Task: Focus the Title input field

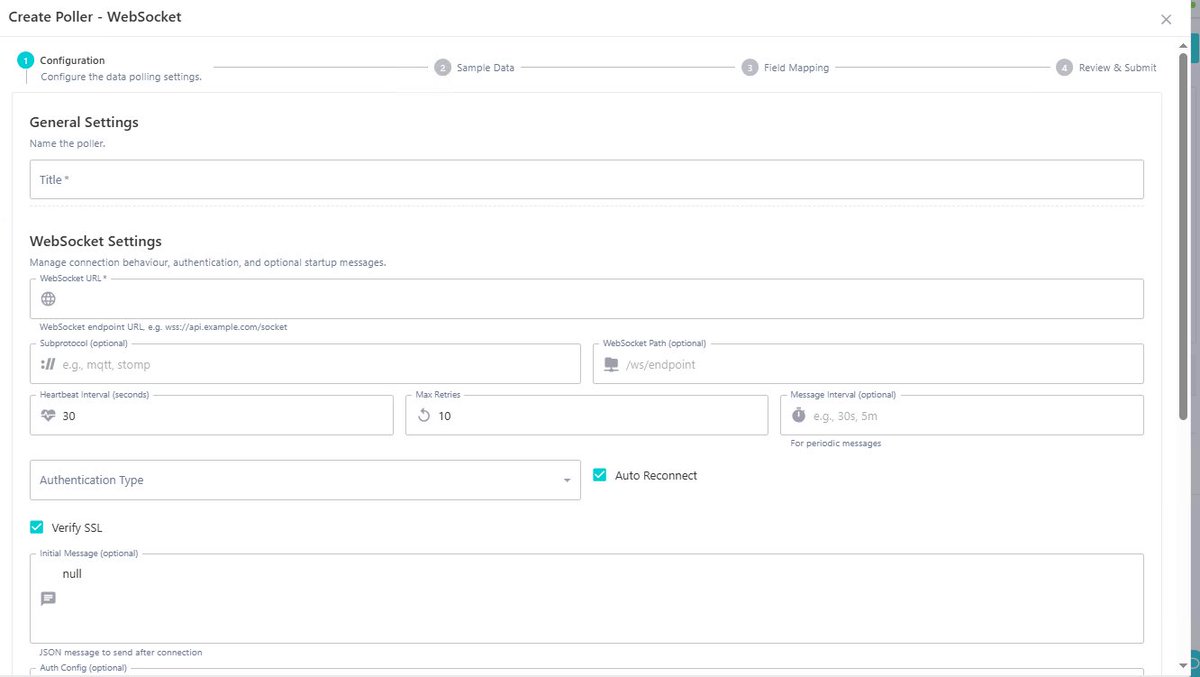Action: point(587,180)
